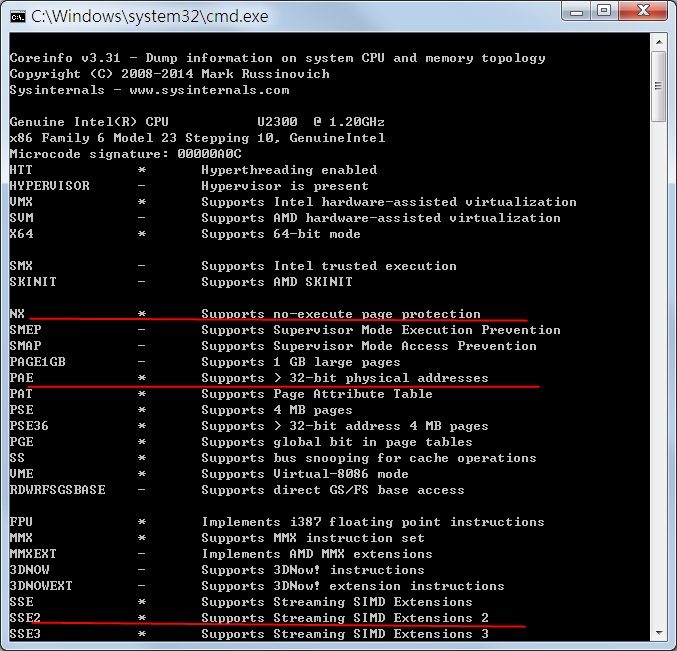Click 'Supports no-execute page protection' text
677x651 pixels.
coord(341,314)
